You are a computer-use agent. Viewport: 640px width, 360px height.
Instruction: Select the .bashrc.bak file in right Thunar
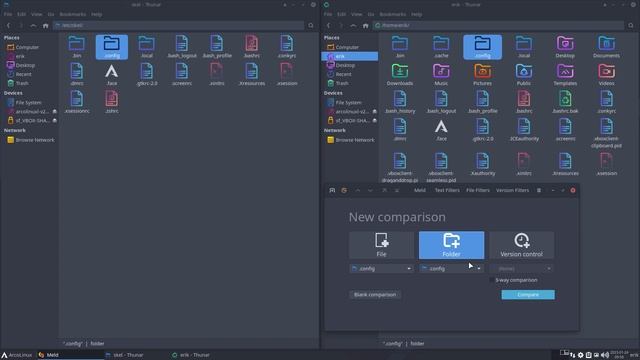[565, 102]
